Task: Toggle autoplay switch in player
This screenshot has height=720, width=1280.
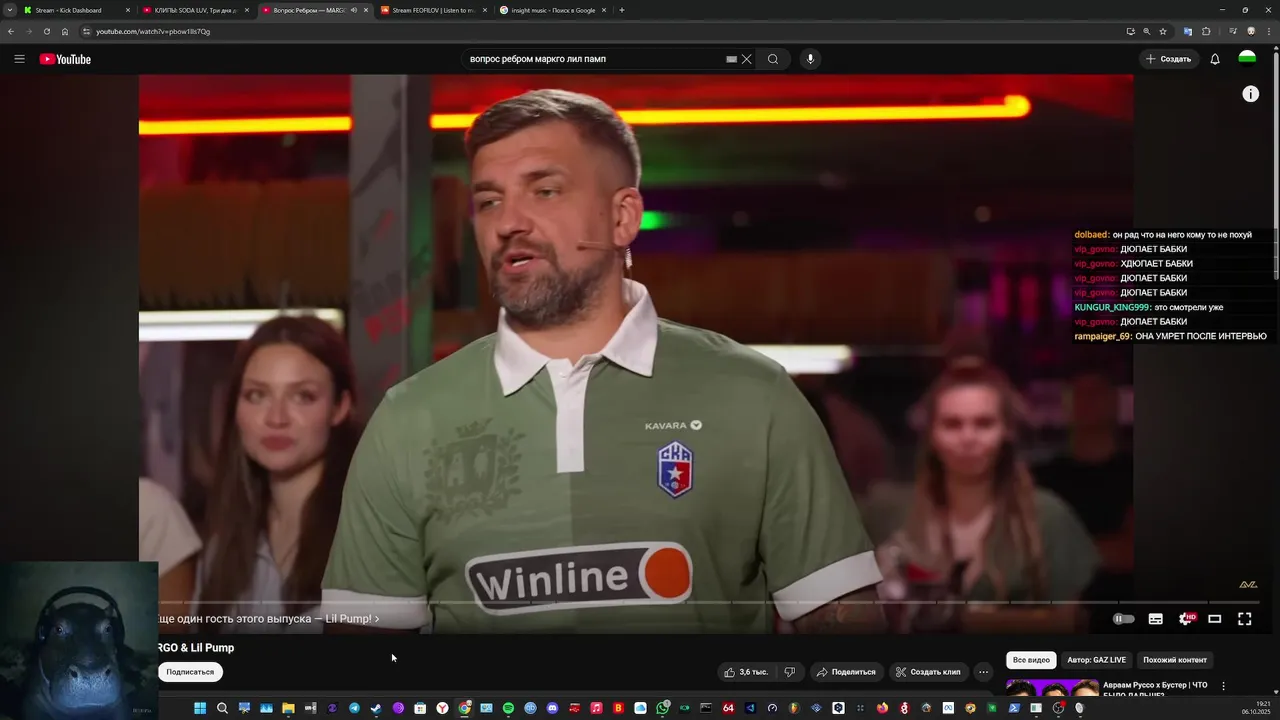Action: [1124, 619]
